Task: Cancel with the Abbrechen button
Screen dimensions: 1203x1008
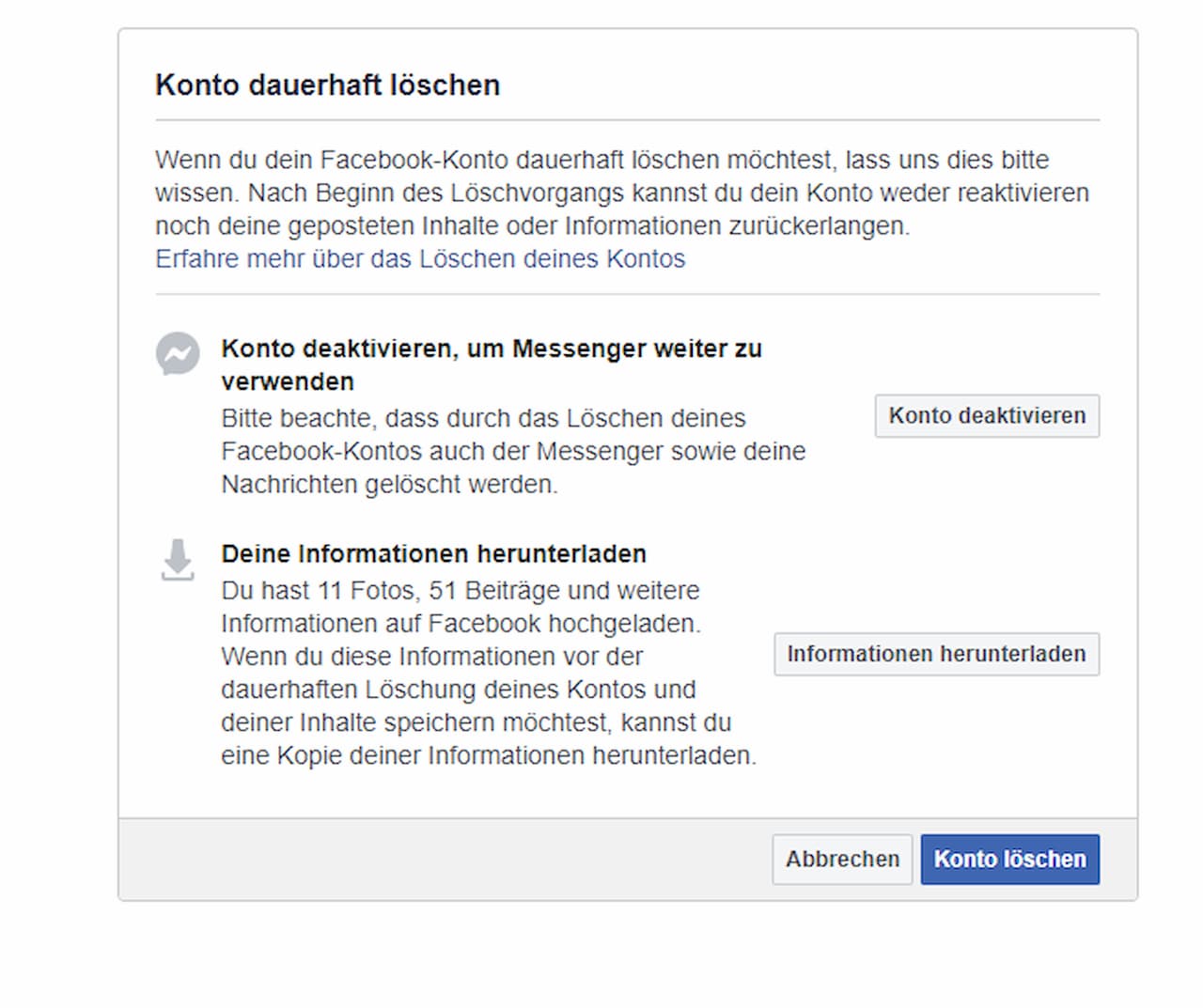Action: pyautogui.click(x=842, y=860)
